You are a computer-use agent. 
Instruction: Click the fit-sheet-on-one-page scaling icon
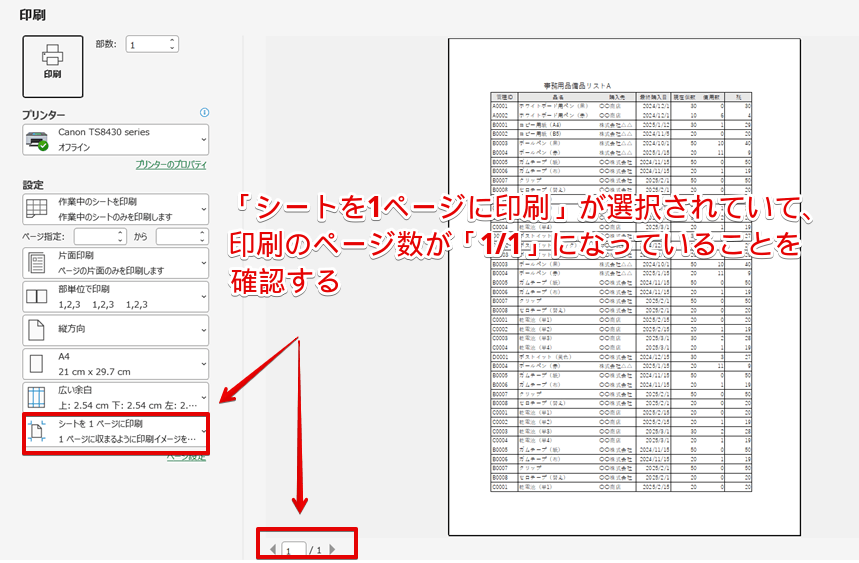click(37, 432)
